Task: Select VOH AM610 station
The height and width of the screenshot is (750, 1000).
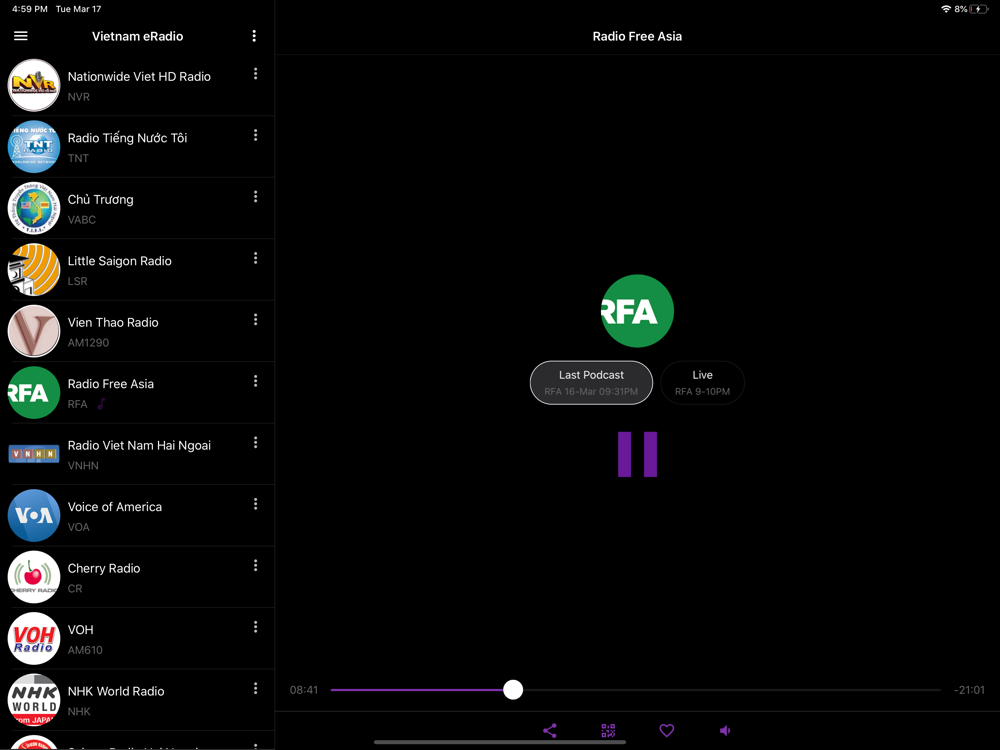Action: 137,638
